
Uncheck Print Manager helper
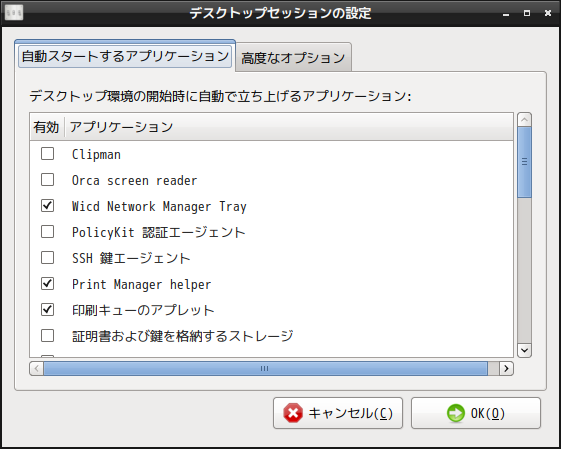point(48,284)
